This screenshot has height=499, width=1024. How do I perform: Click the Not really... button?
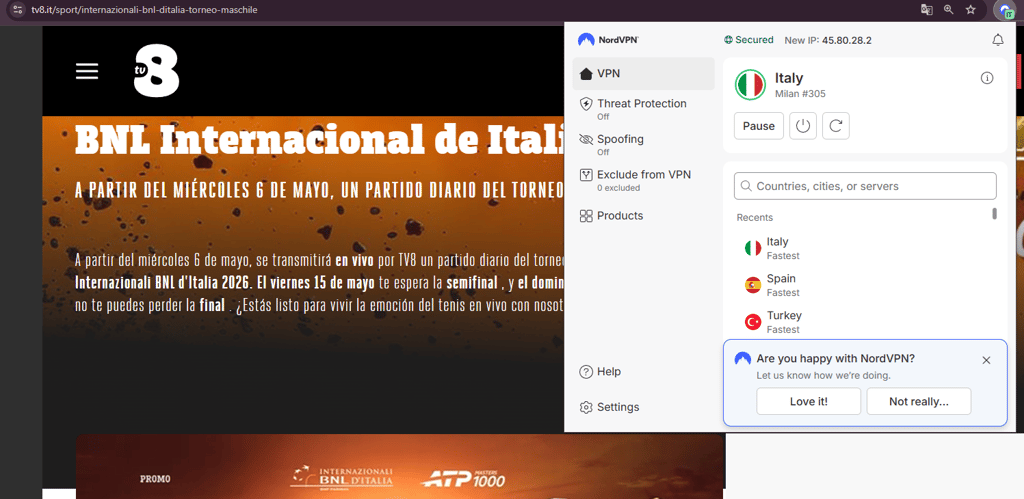[919, 402]
